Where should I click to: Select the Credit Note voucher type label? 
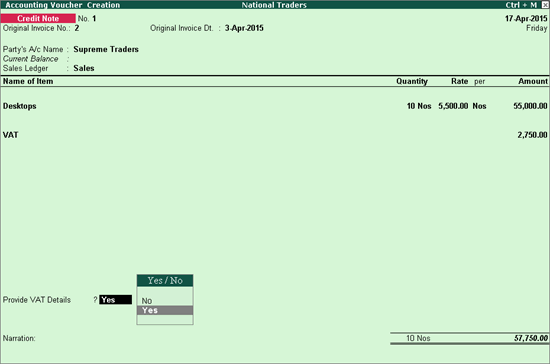click(38, 19)
